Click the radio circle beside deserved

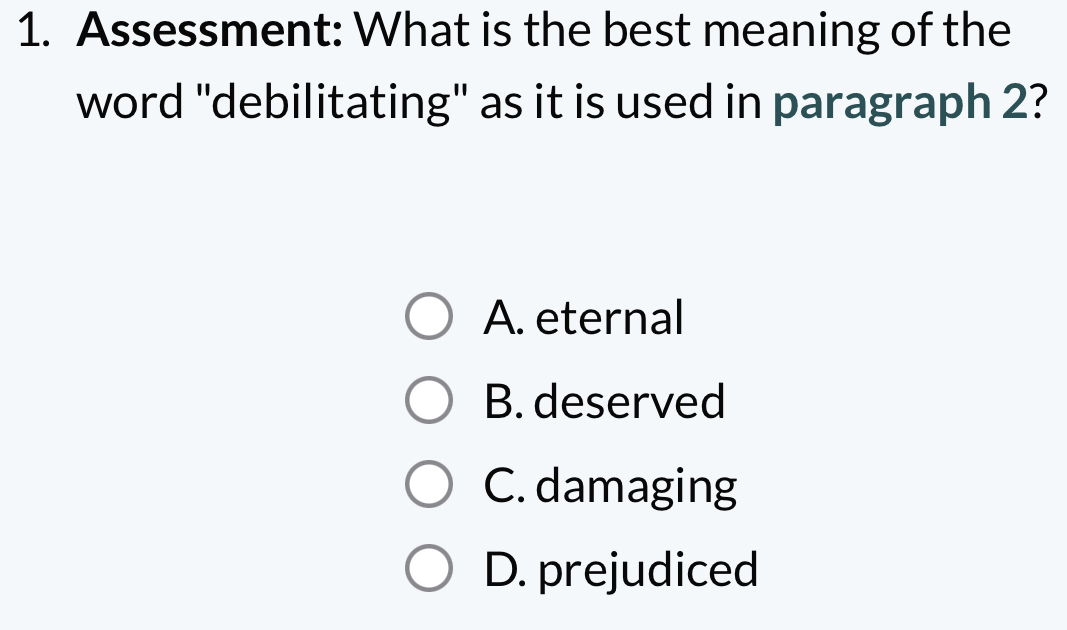click(428, 402)
